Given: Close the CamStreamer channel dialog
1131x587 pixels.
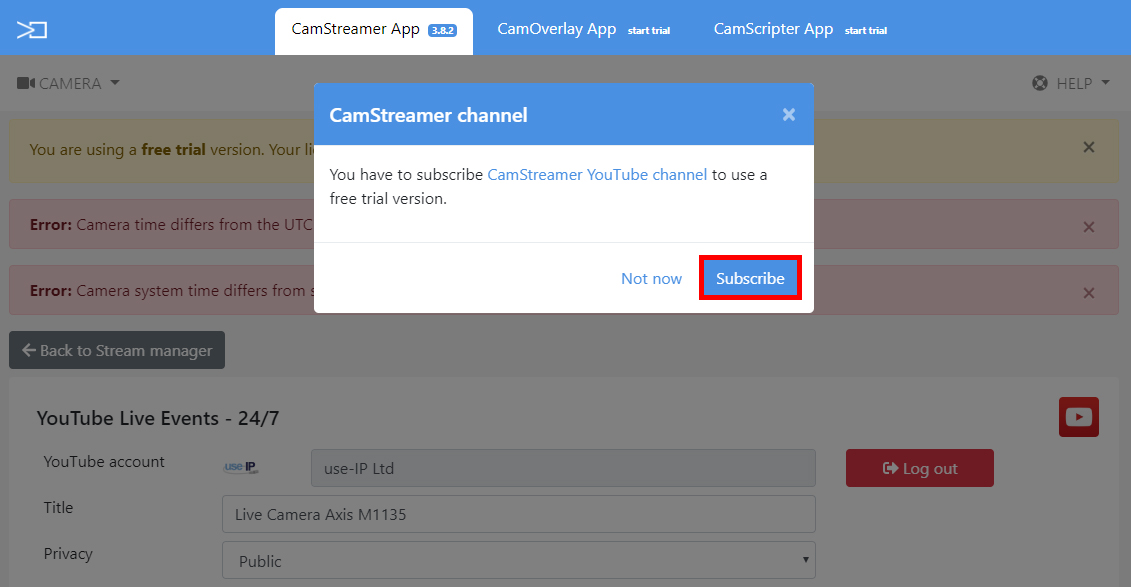Looking at the screenshot, I should [788, 115].
